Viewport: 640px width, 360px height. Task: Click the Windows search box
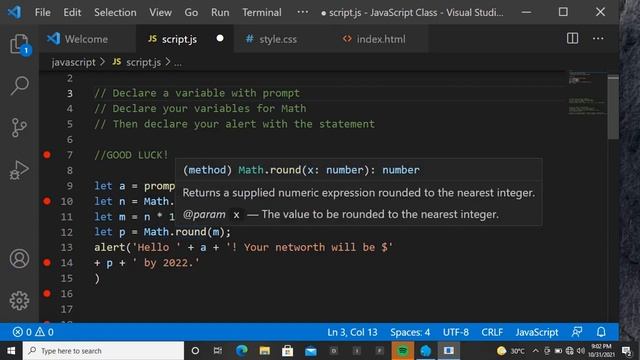103,351
